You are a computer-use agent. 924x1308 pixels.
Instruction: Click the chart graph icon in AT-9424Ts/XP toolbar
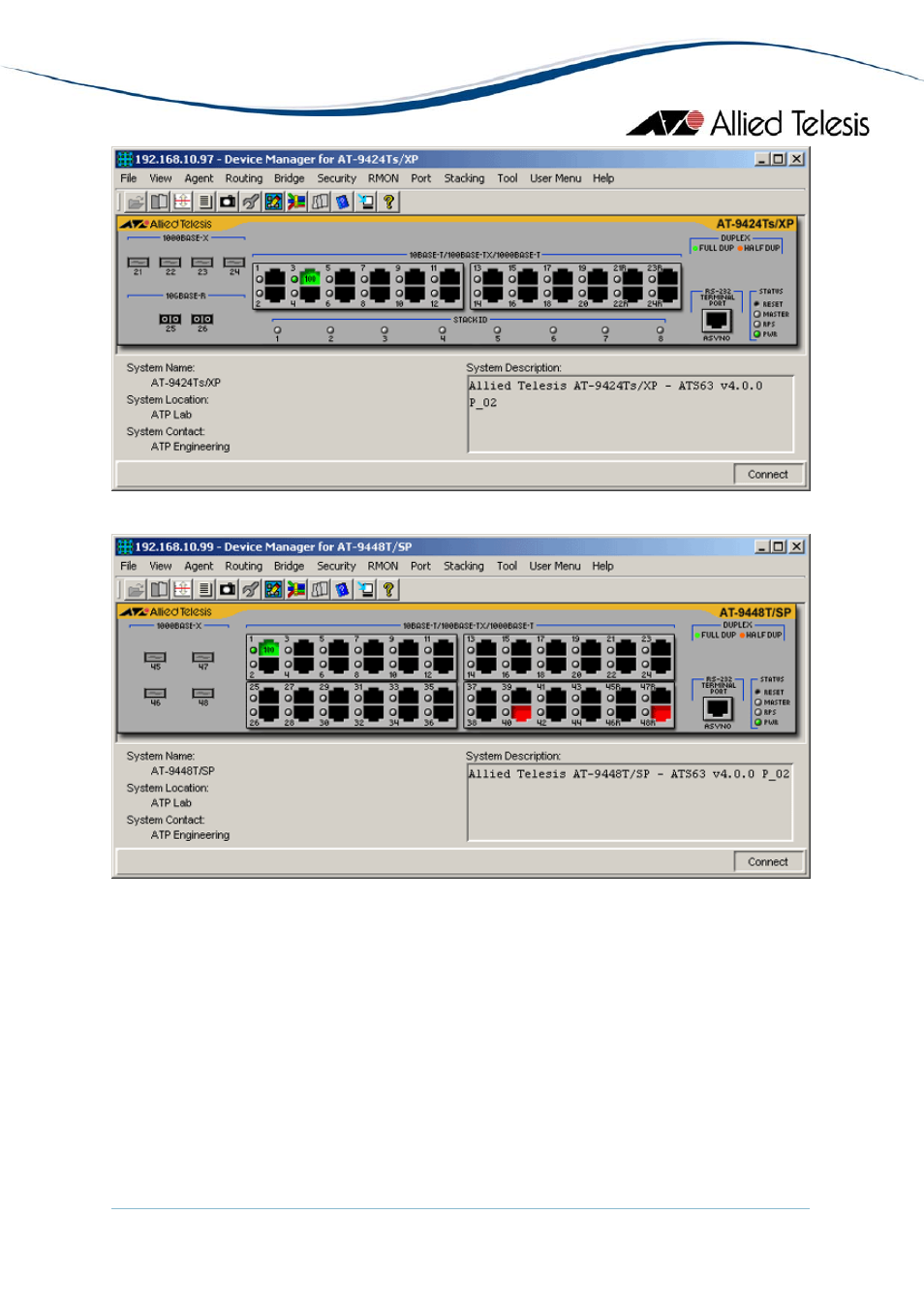click(x=274, y=202)
